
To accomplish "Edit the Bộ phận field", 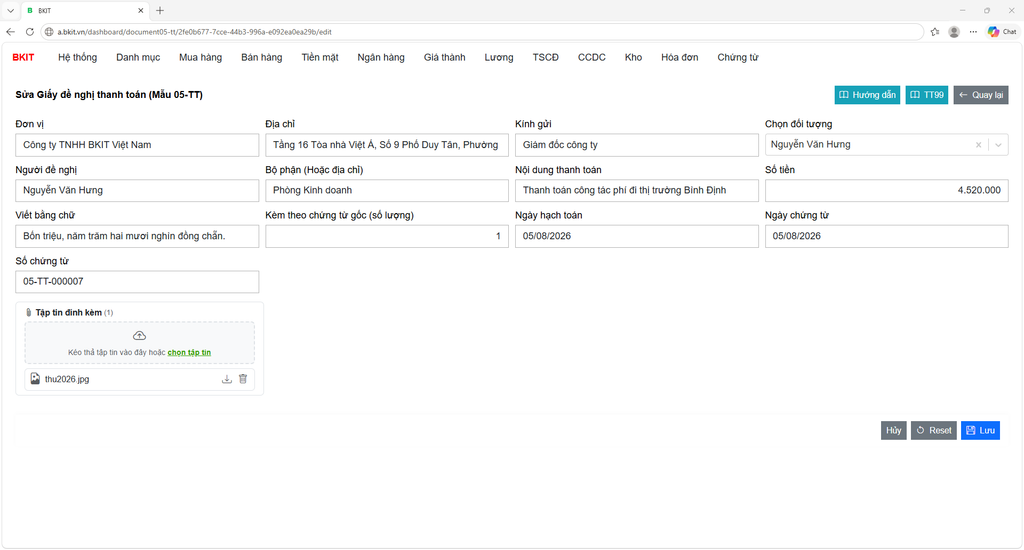I will click(x=387, y=191).
